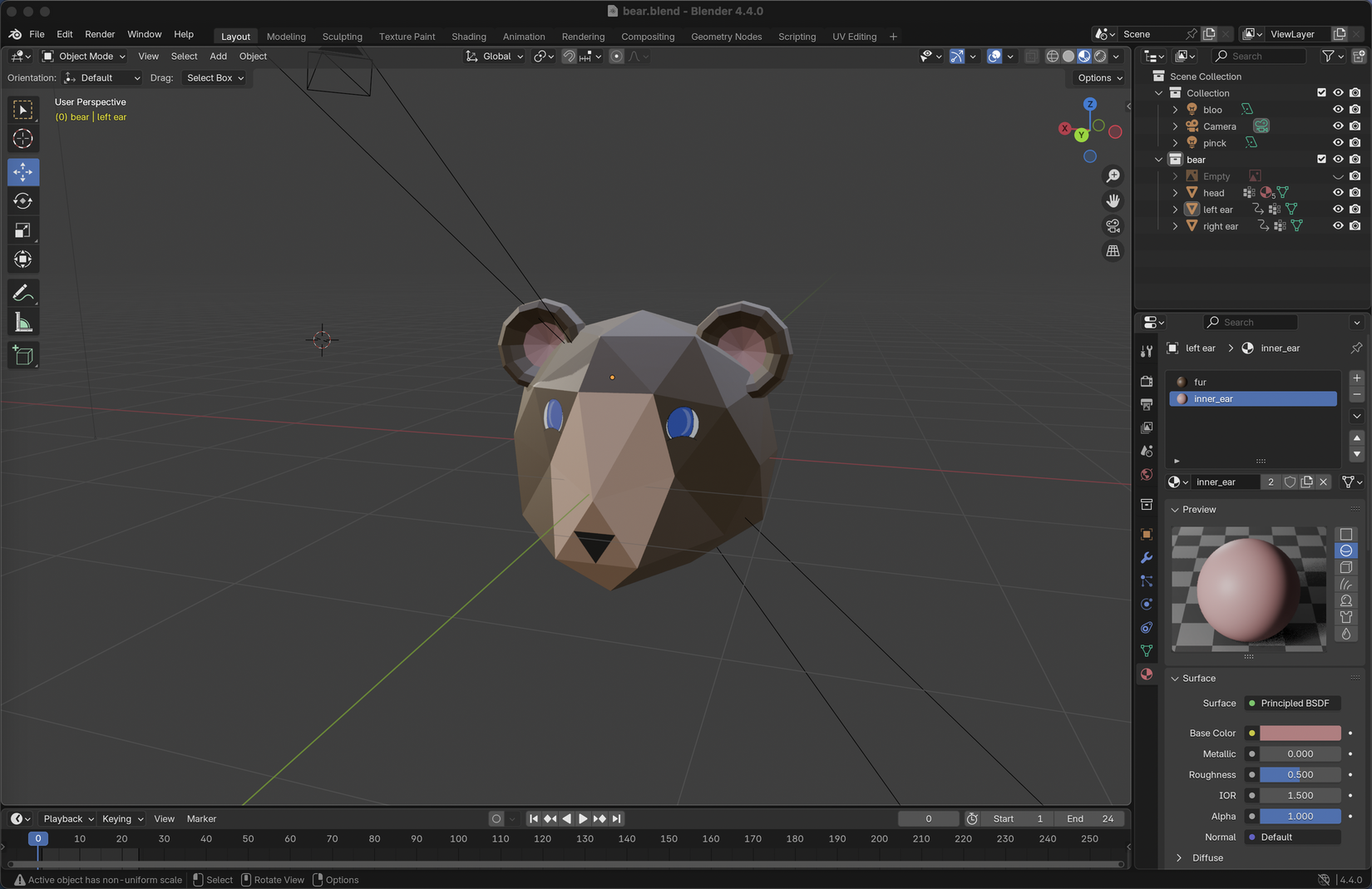Play the animation
Viewport: 1372px width, 889px height.
pyautogui.click(x=583, y=819)
